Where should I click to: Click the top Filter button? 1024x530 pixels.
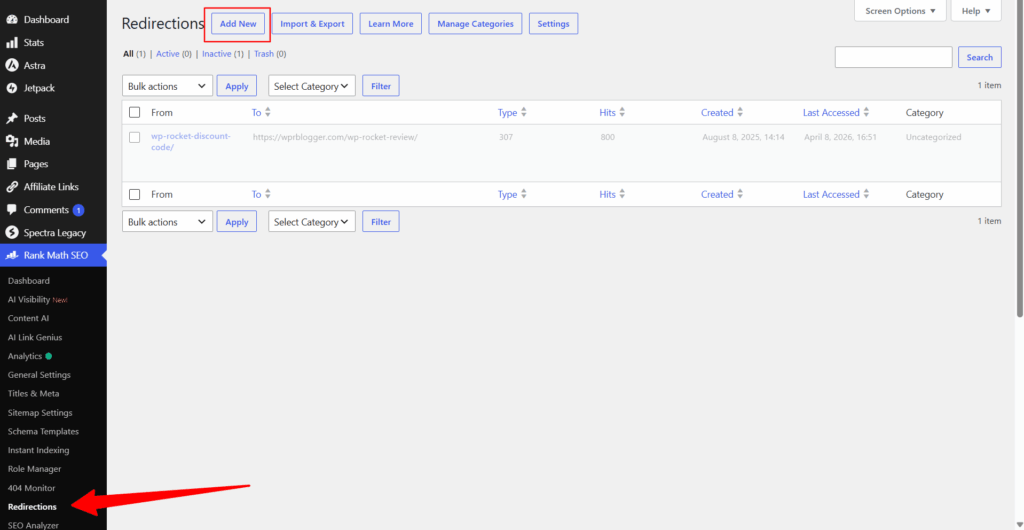click(x=381, y=86)
